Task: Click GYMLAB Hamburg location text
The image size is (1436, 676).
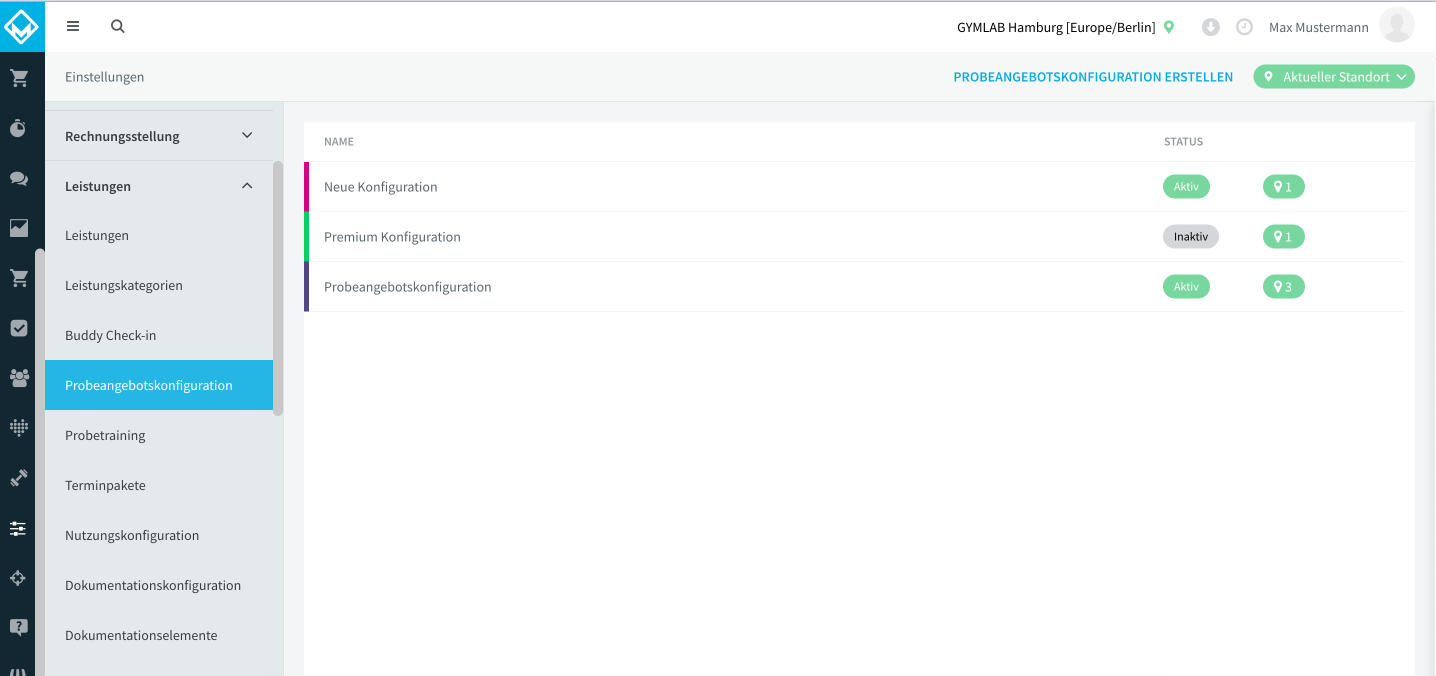Action: [1056, 28]
